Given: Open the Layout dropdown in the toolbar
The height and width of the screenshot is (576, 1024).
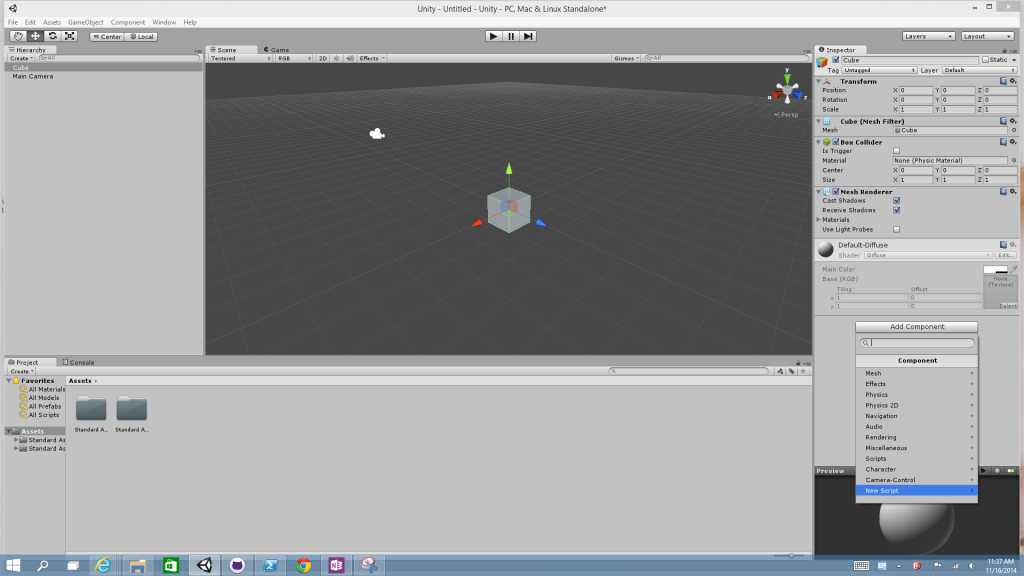Looking at the screenshot, I should click(987, 37).
